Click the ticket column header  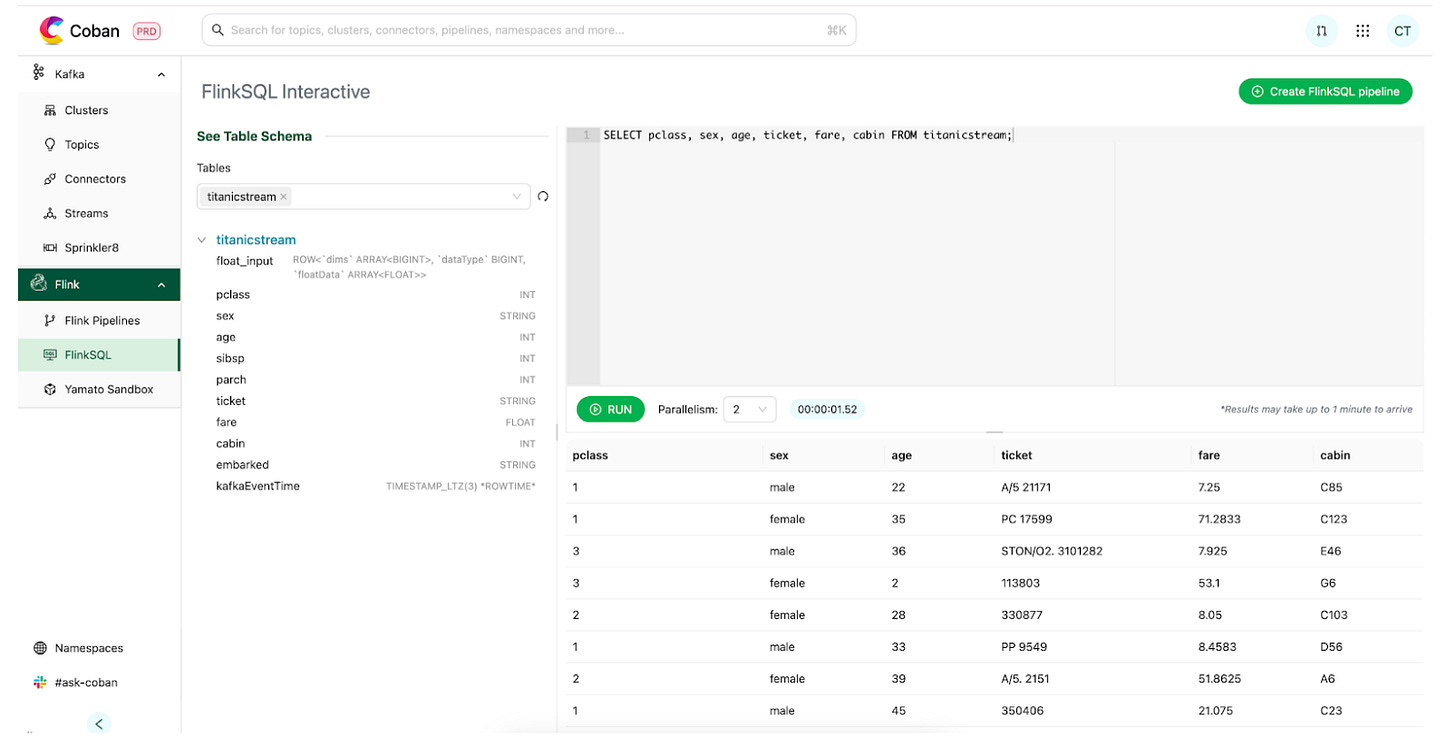point(1016,455)
